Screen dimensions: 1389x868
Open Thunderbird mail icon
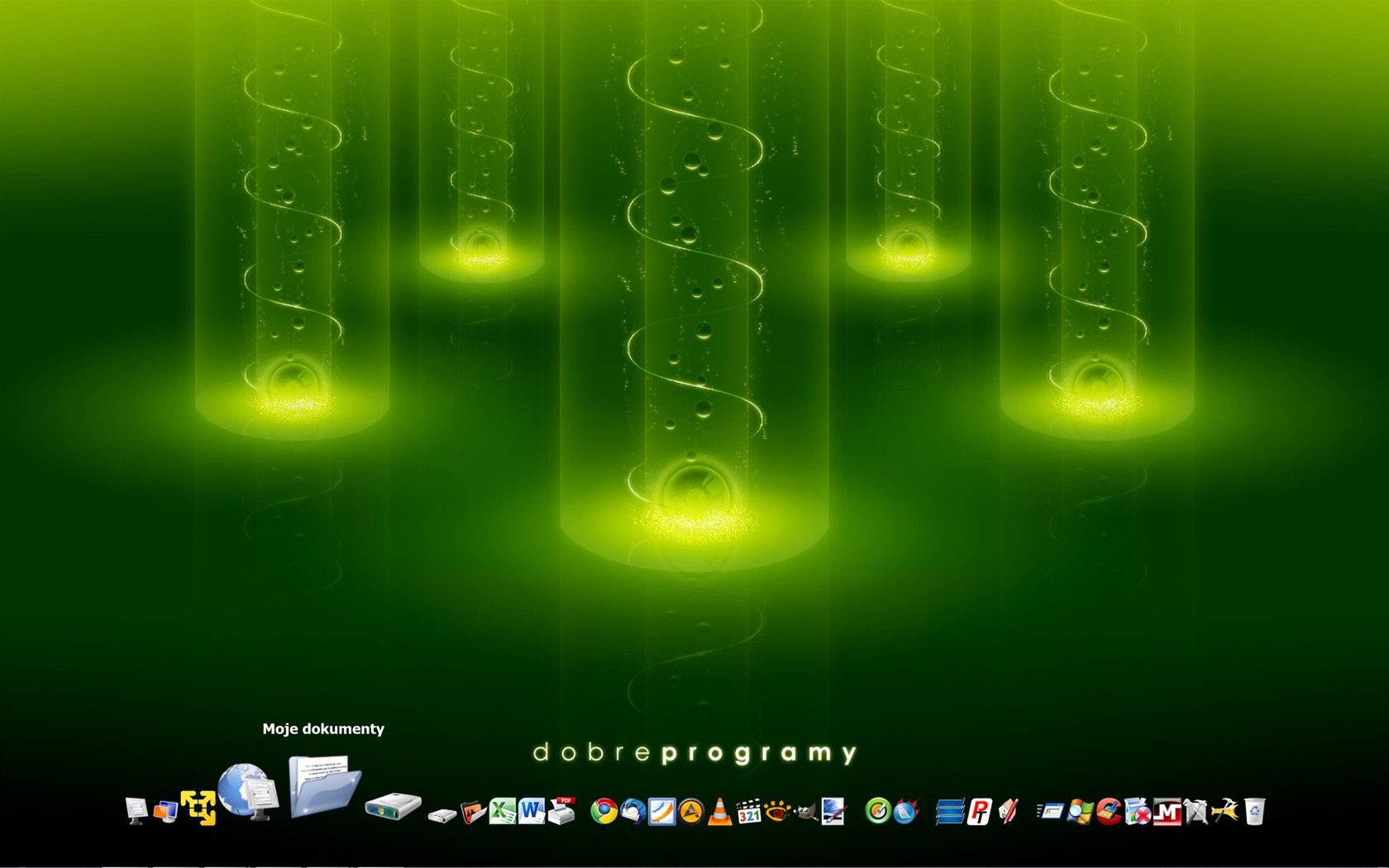tap(633, 812)
